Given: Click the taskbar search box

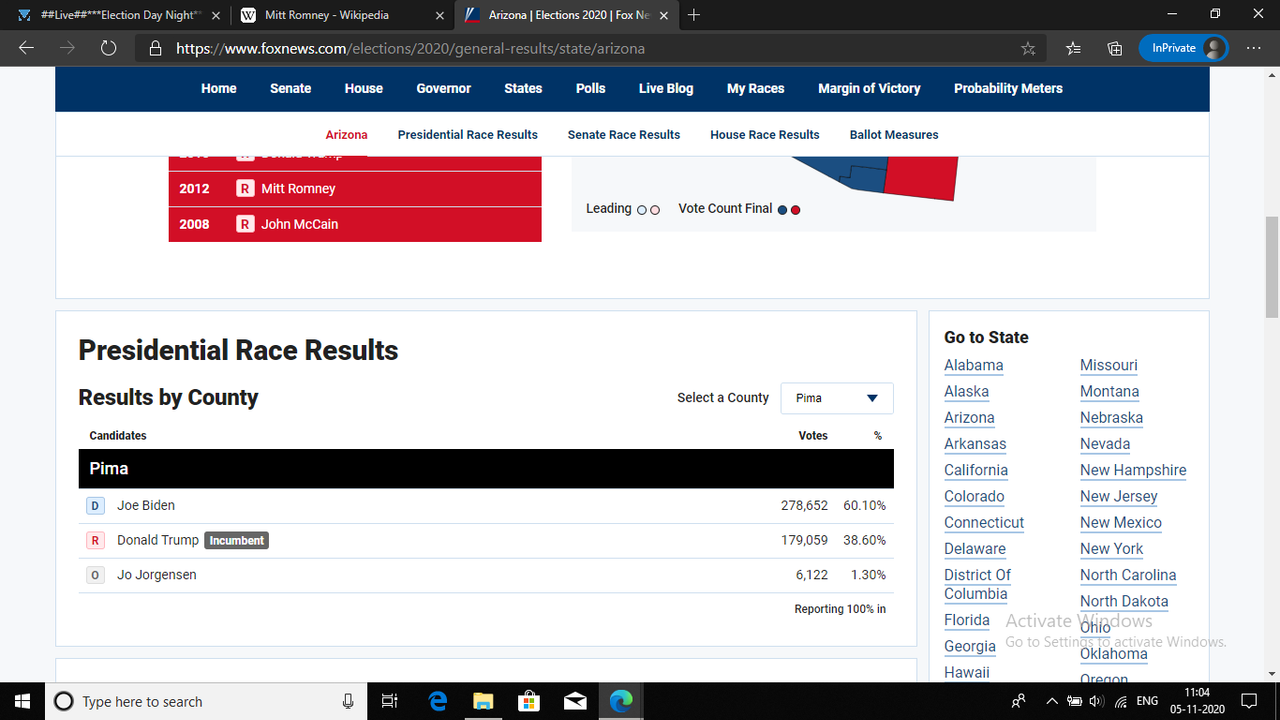Looking at the screenshot, I should pyautogui.click(x=207, y=701).
